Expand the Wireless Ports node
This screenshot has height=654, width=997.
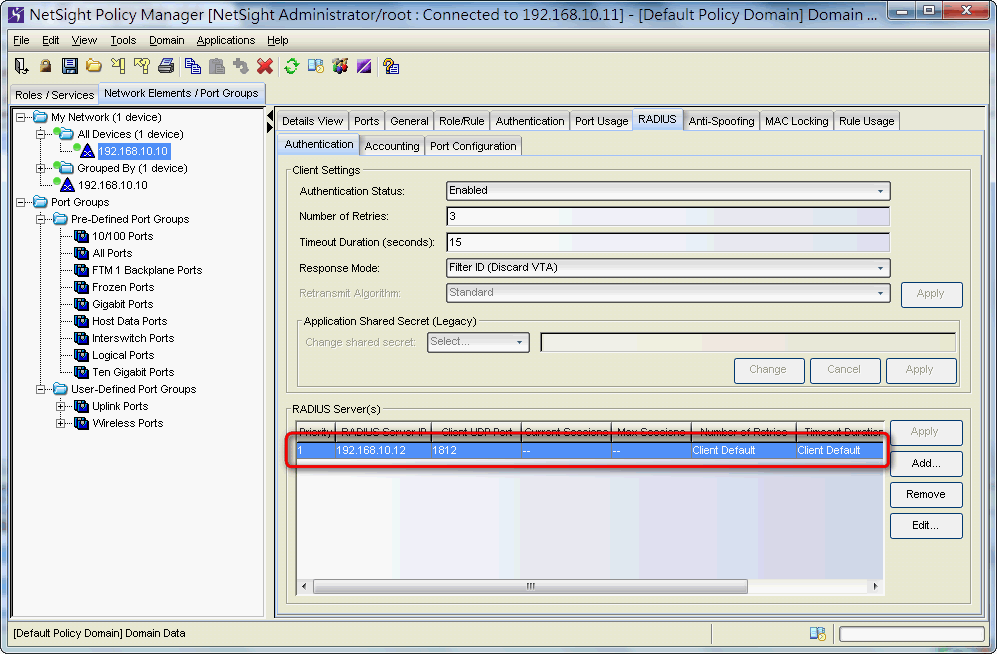coord(60,423)
